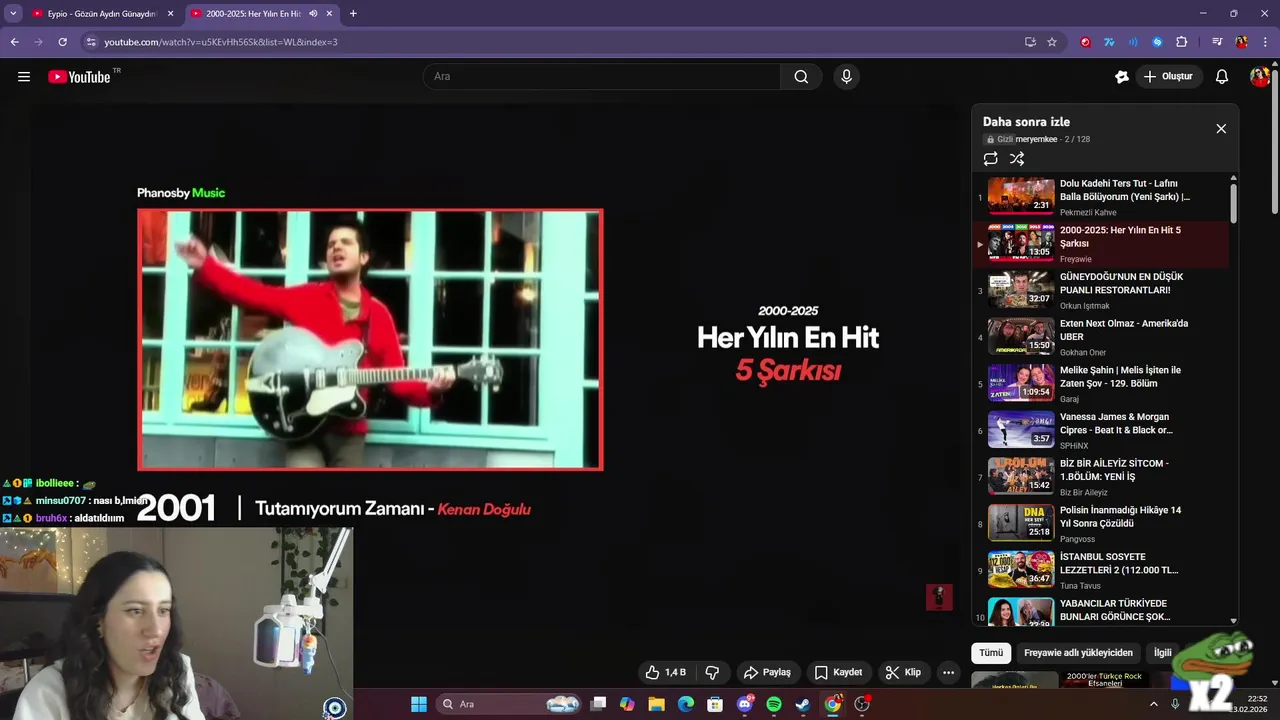This screenshot has width=1280, height=720.
Task: Click the blue sound waves extension icon
Action: point(1133,42)
